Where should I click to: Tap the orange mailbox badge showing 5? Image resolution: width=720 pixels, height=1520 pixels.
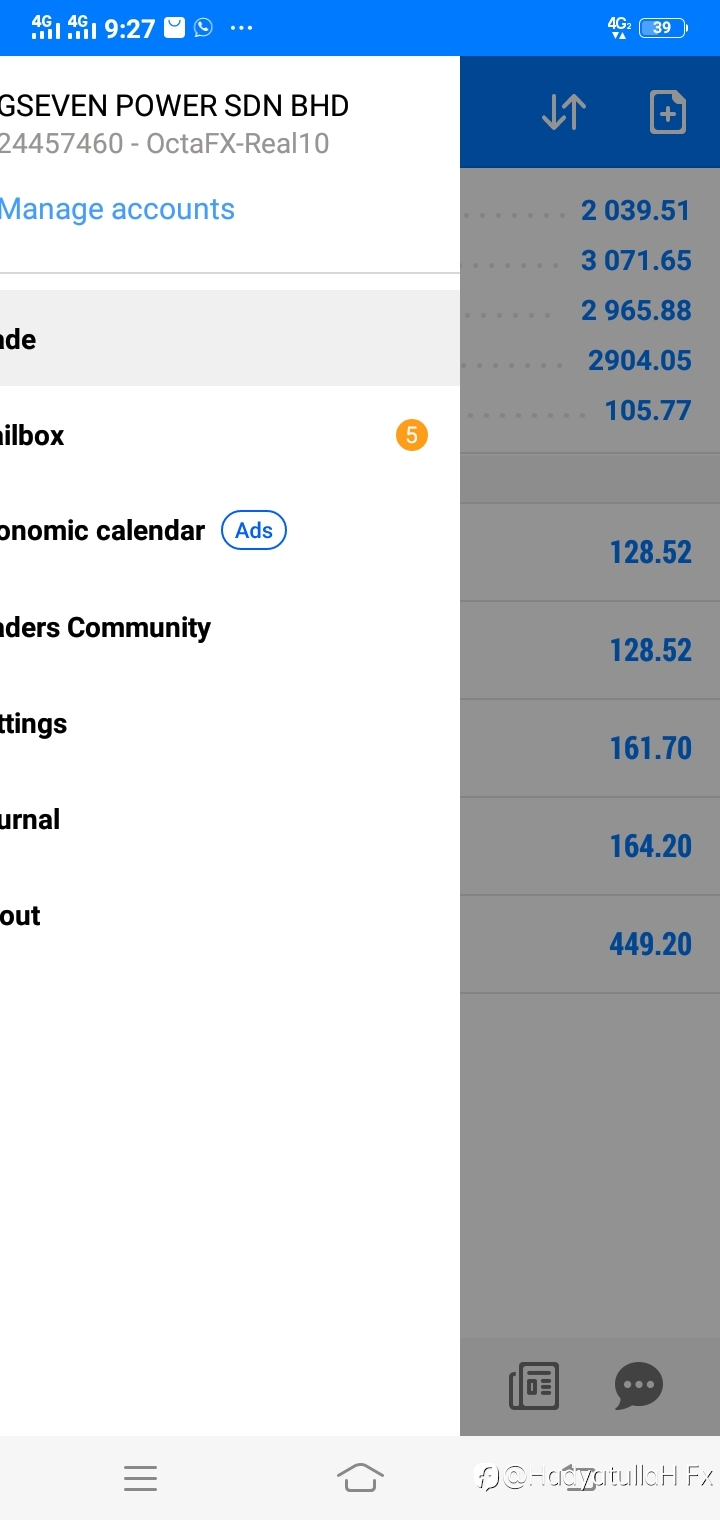[x=411, y=435]
